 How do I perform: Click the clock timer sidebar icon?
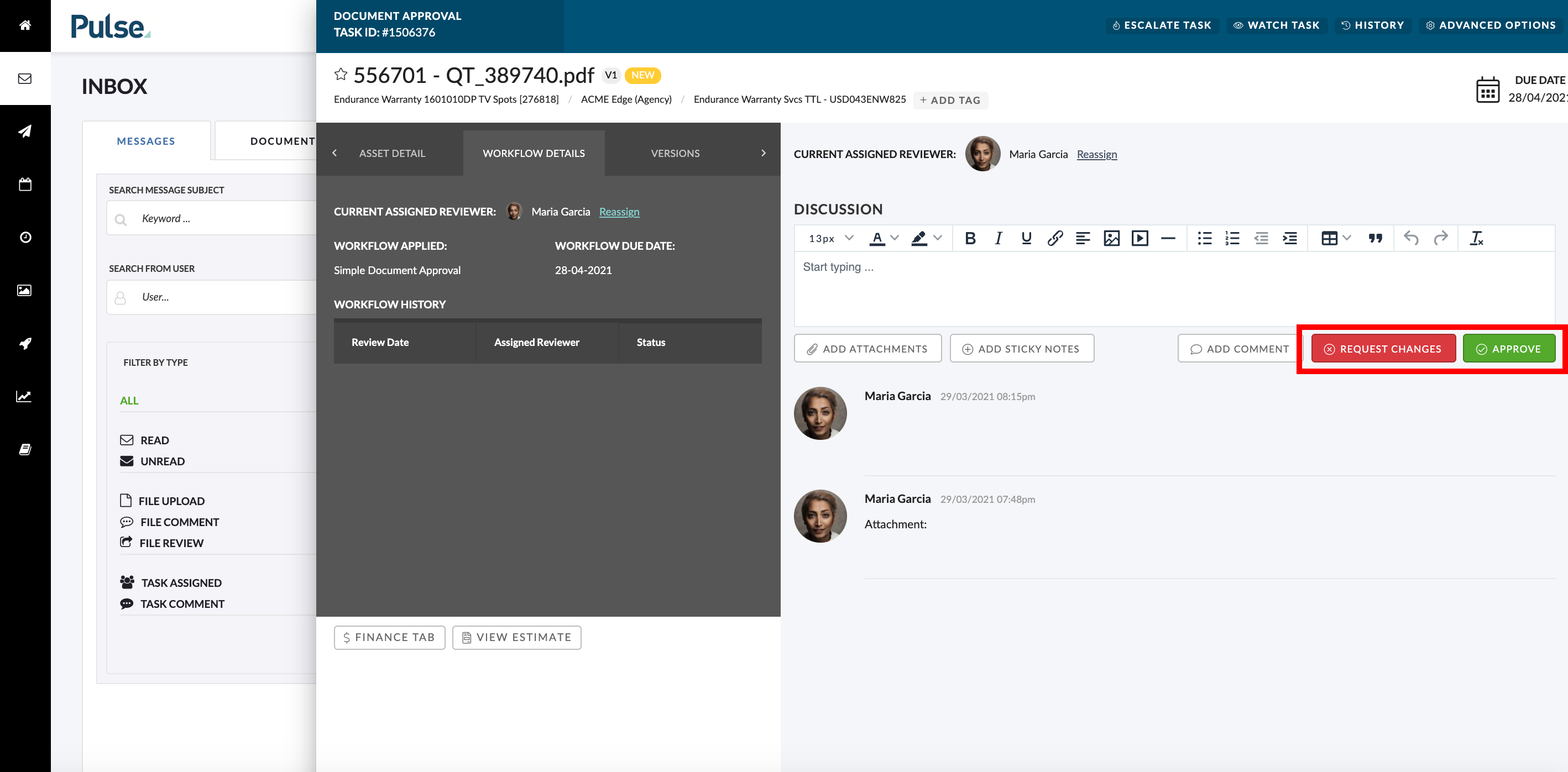[25, 237]
